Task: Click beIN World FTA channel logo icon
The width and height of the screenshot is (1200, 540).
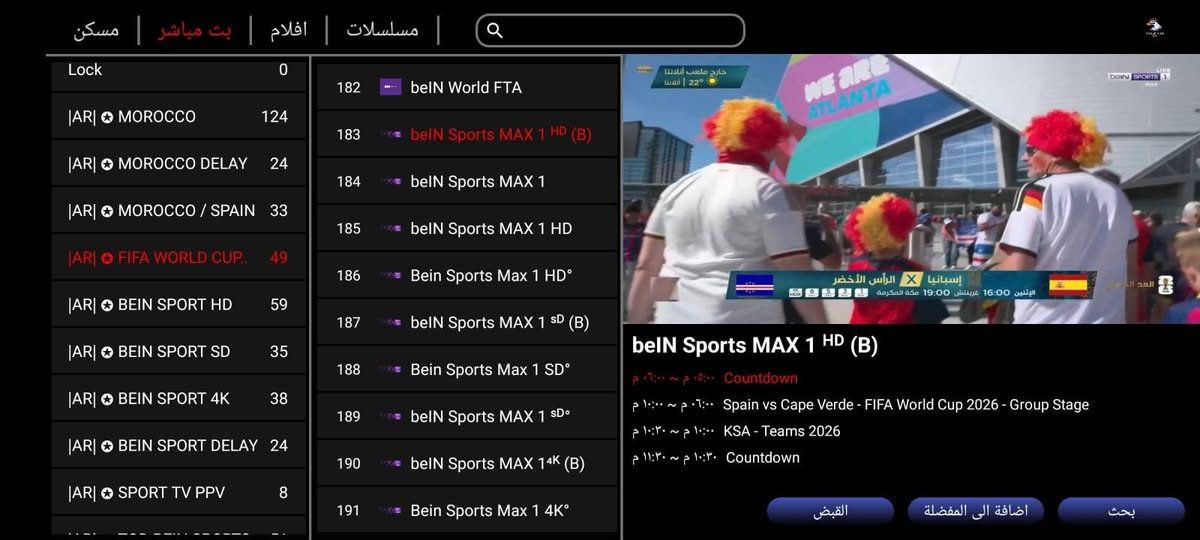Action: (x=391, y=87)
